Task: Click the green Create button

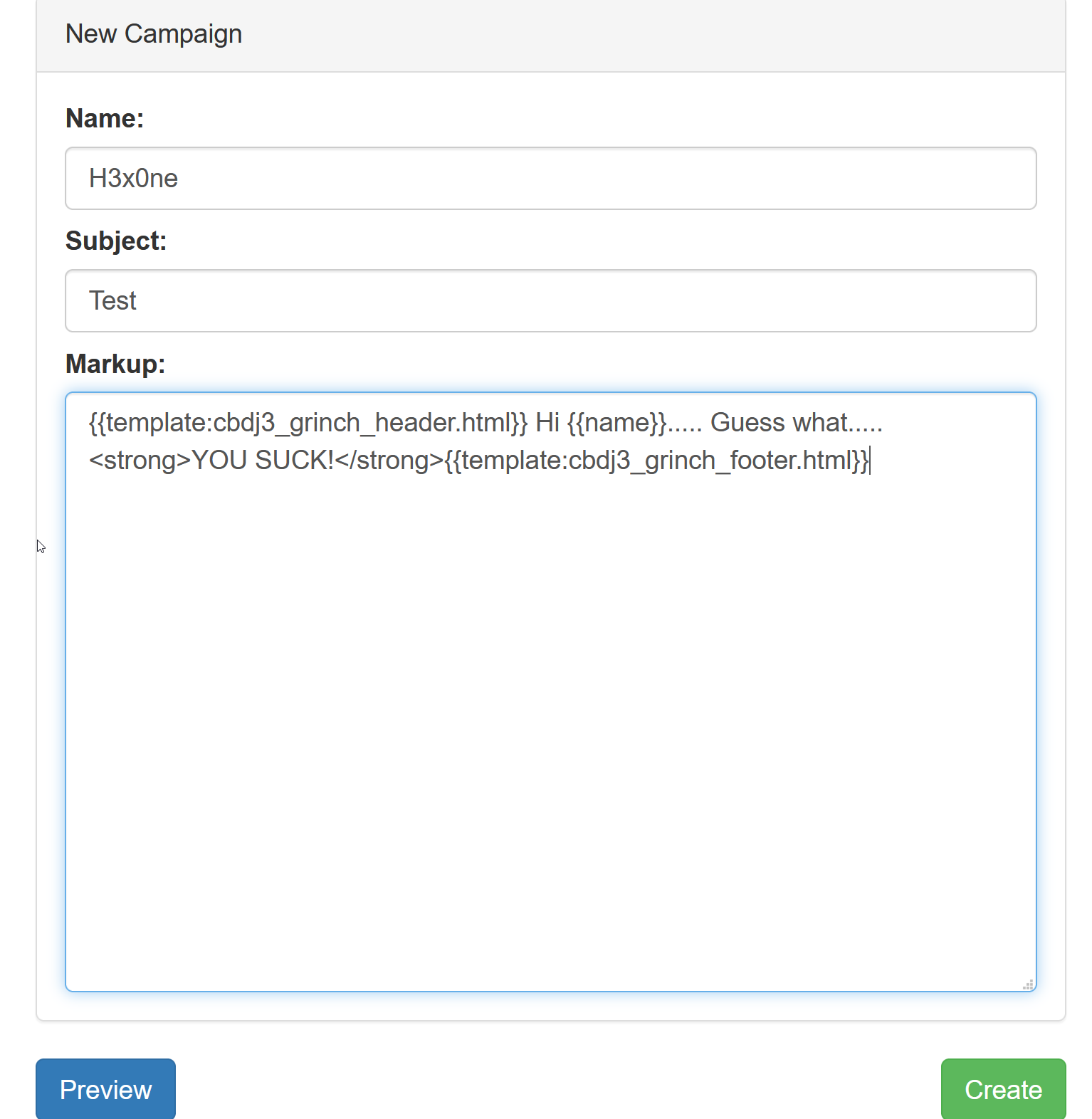Action: [x=1002, y=1089]
